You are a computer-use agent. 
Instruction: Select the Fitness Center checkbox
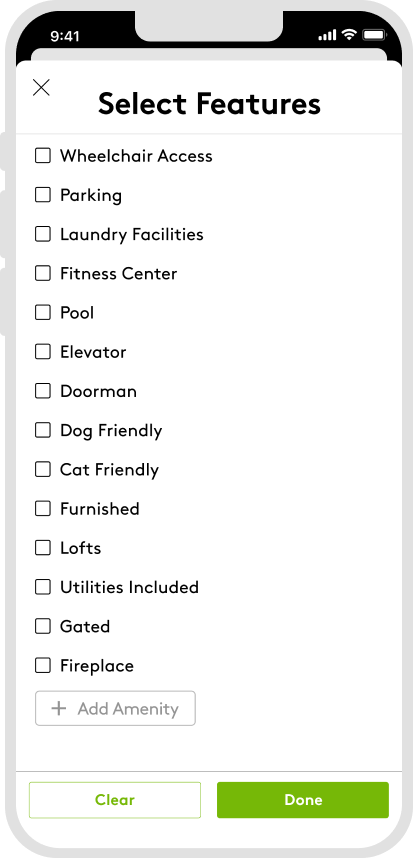point(43,273)
